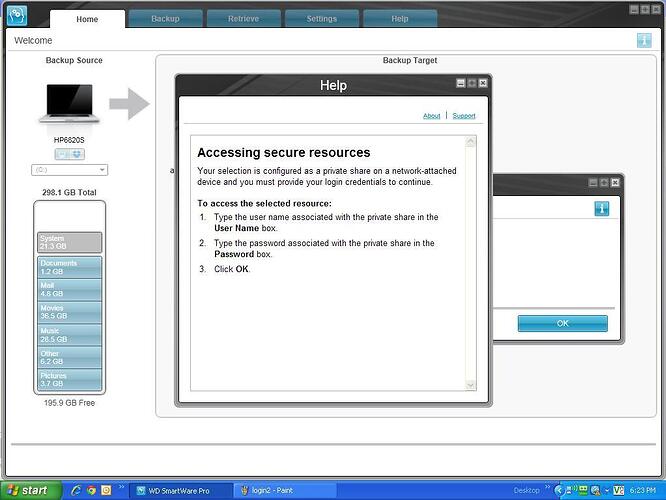Click the WD SmartWare logo icon
This screenshot has height=500, width=666.
coord(17,15)
